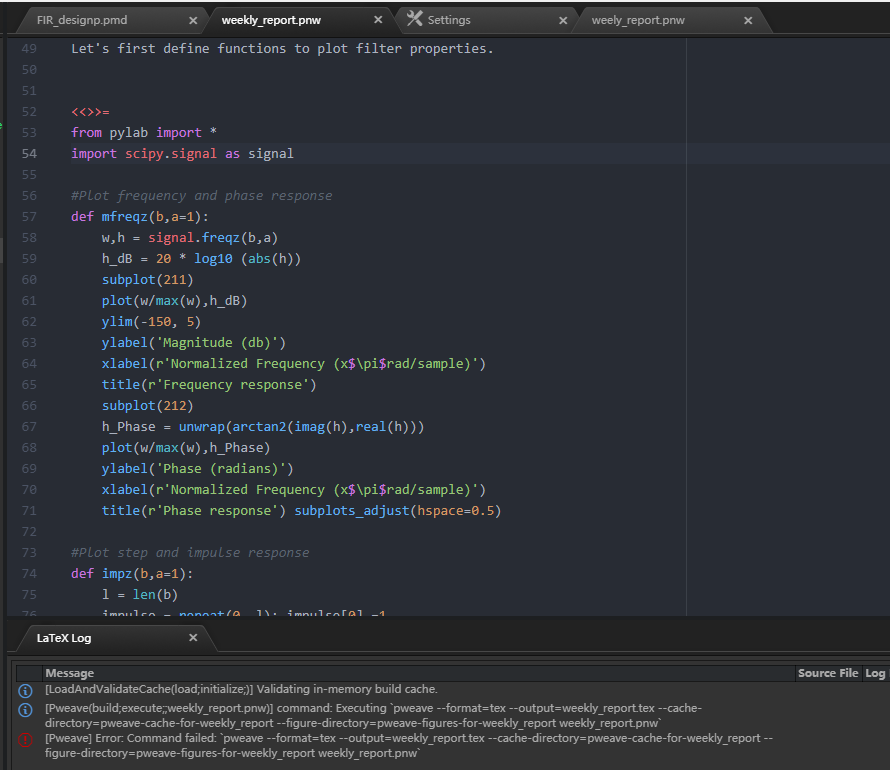
Task: Click the red error icon on failed command message
Action: pyautogui.click(x=25, y=740)
